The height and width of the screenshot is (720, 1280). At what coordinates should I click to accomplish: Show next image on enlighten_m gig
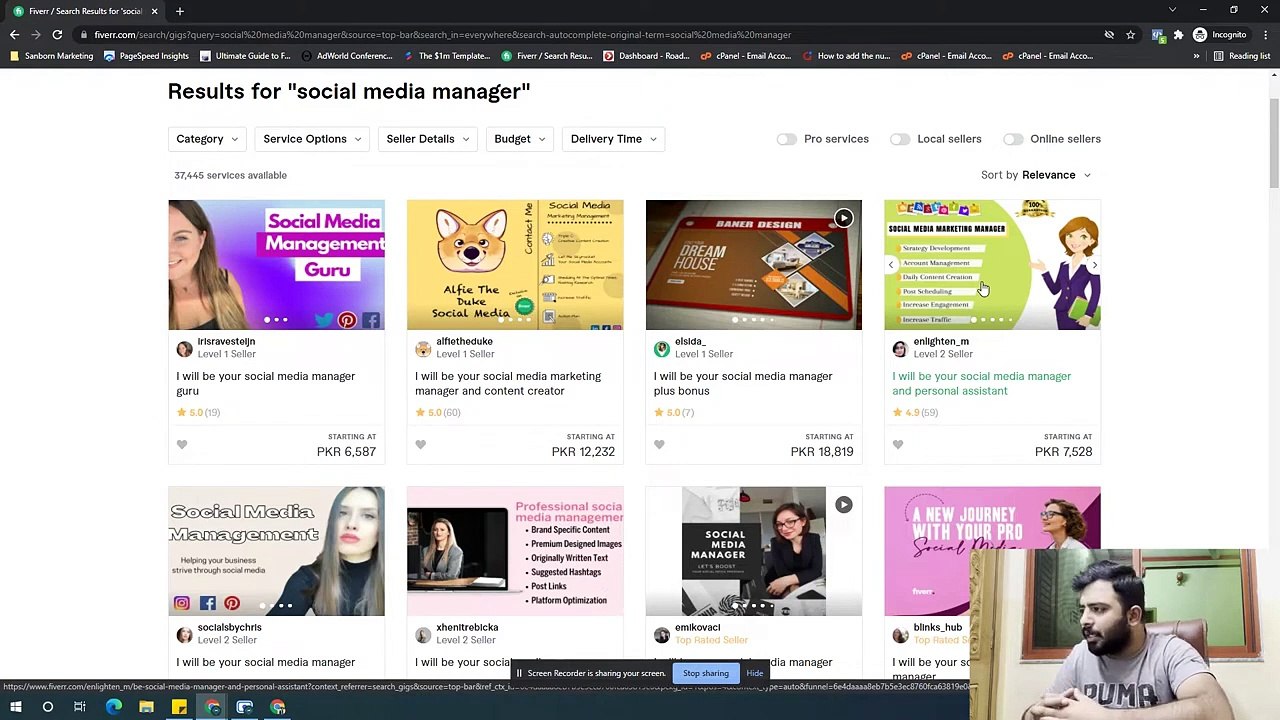(1094, 265)
